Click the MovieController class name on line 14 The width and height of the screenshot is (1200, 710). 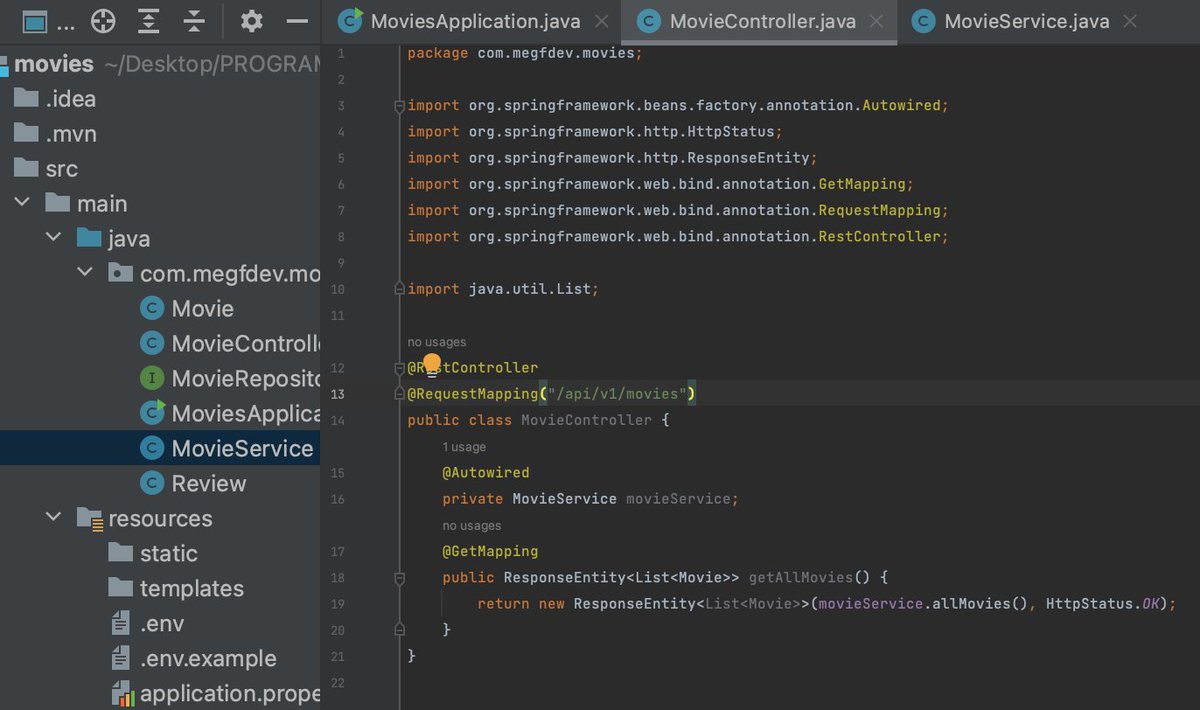click(586, 420)
